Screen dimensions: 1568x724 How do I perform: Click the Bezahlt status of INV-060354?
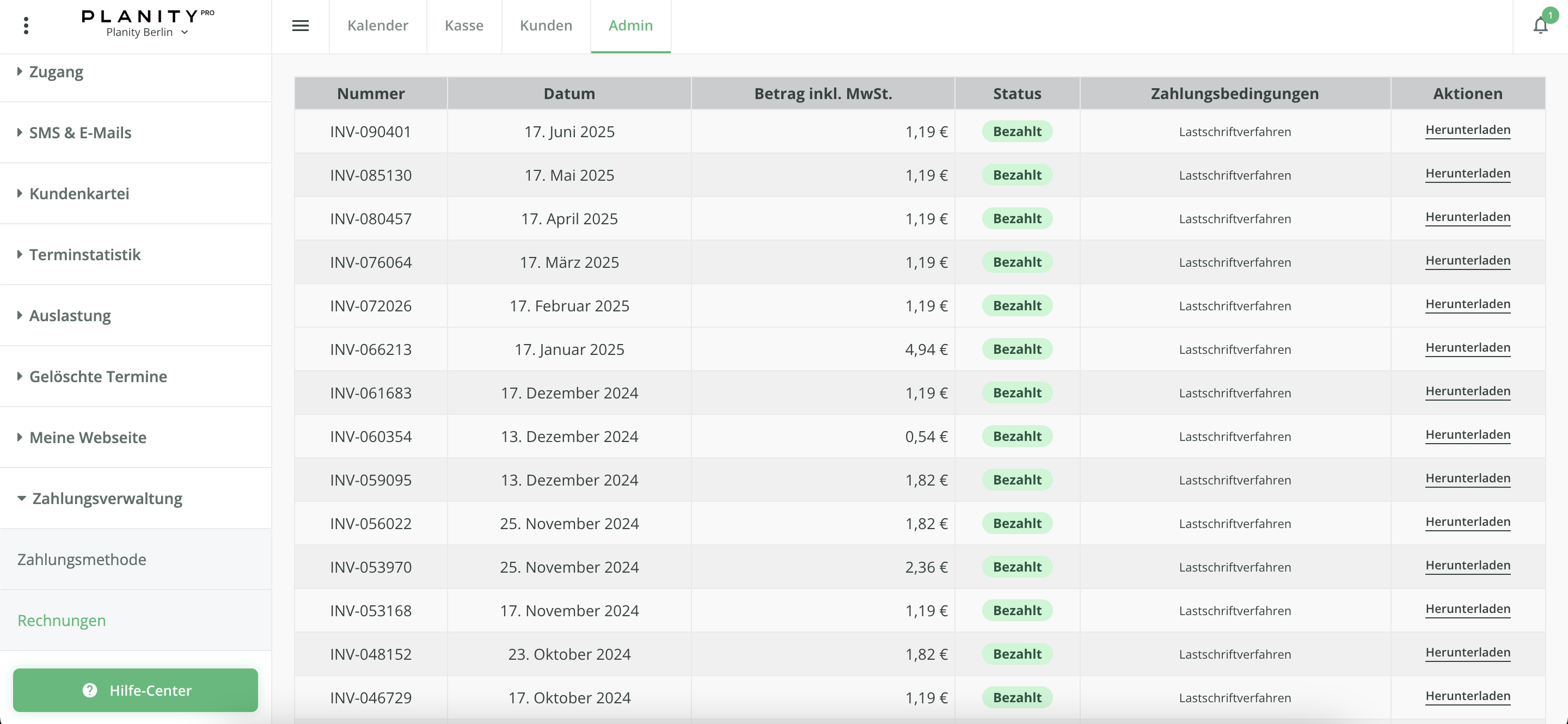[1016, 436]
